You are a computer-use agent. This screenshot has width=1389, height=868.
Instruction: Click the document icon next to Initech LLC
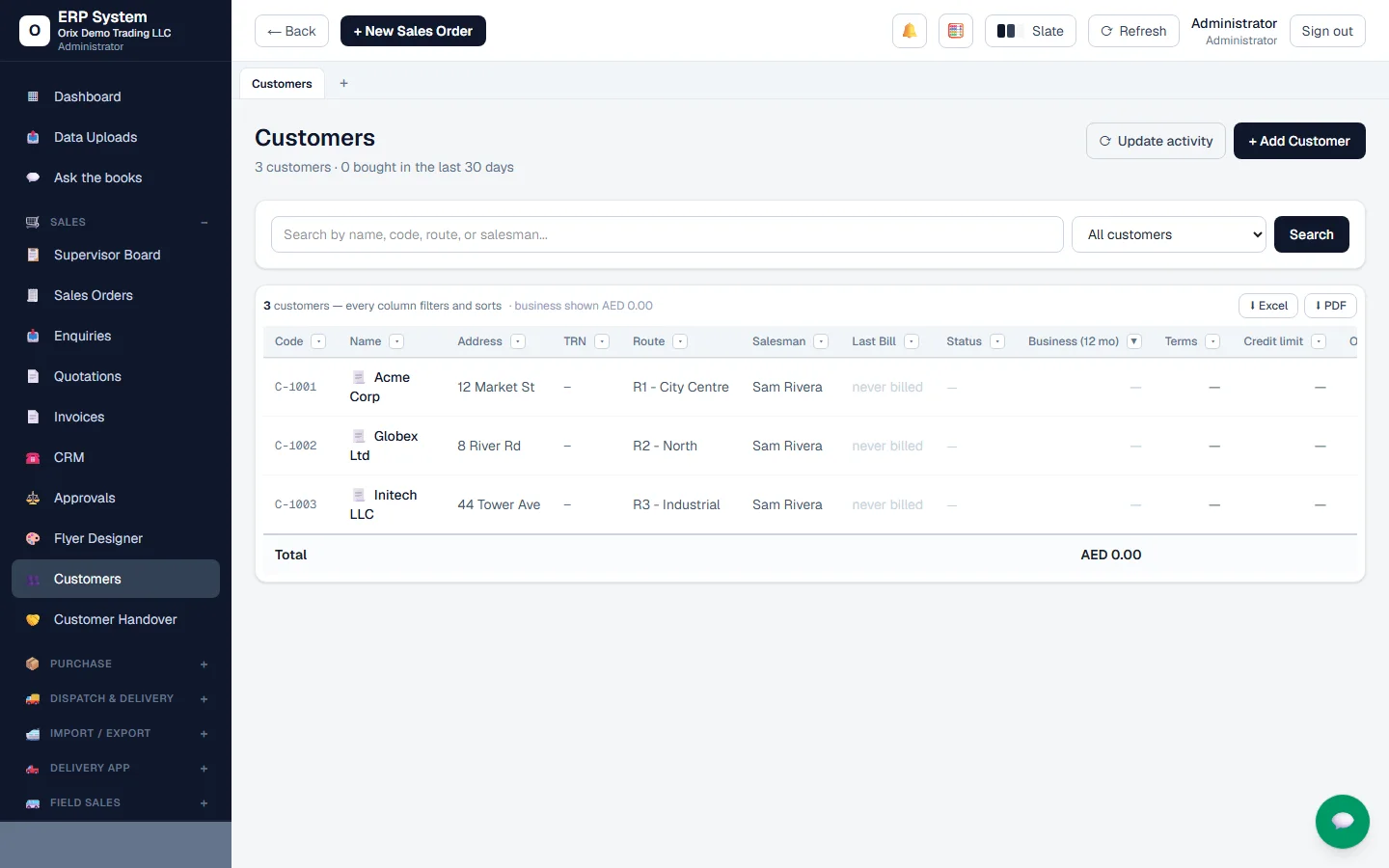pyautogui.click(x=359, y=495)
